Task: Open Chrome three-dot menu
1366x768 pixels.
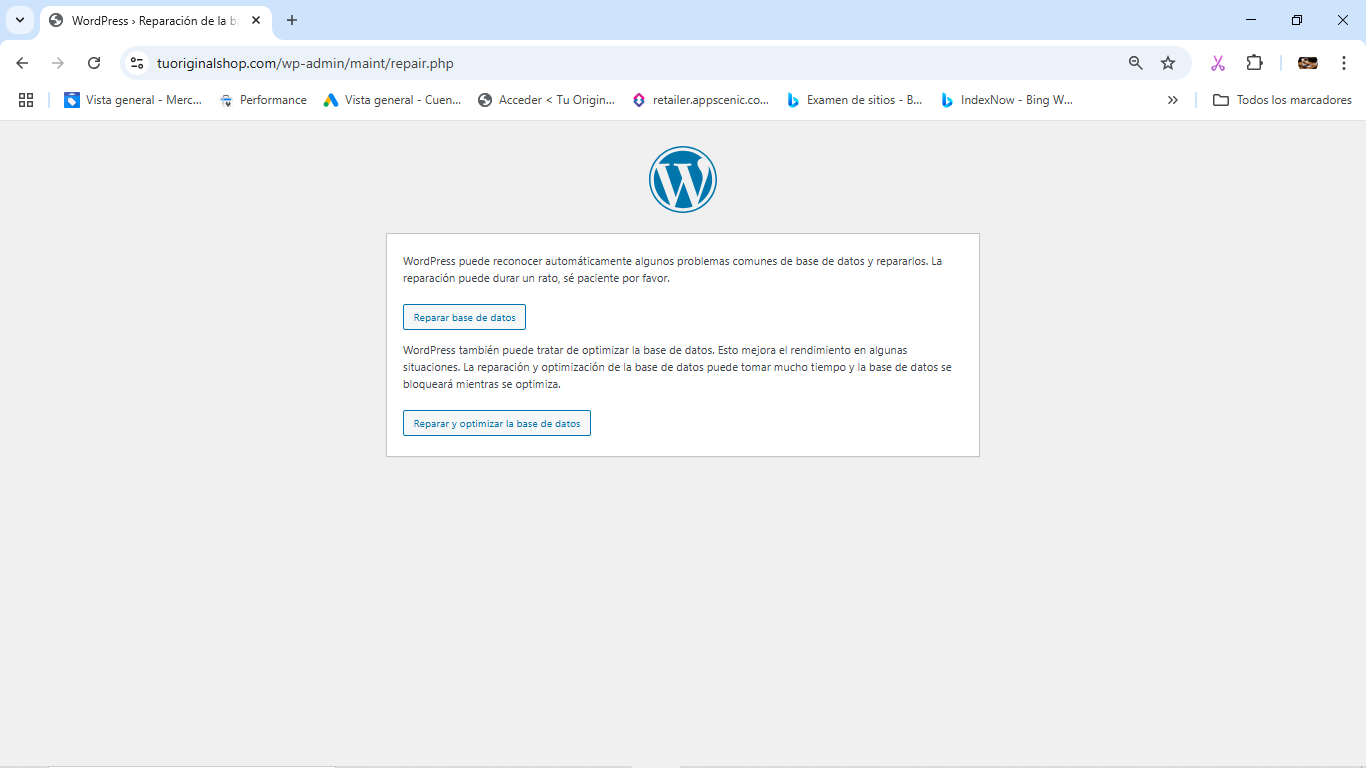Action: pyautogui.click(x=1344, y=63)
